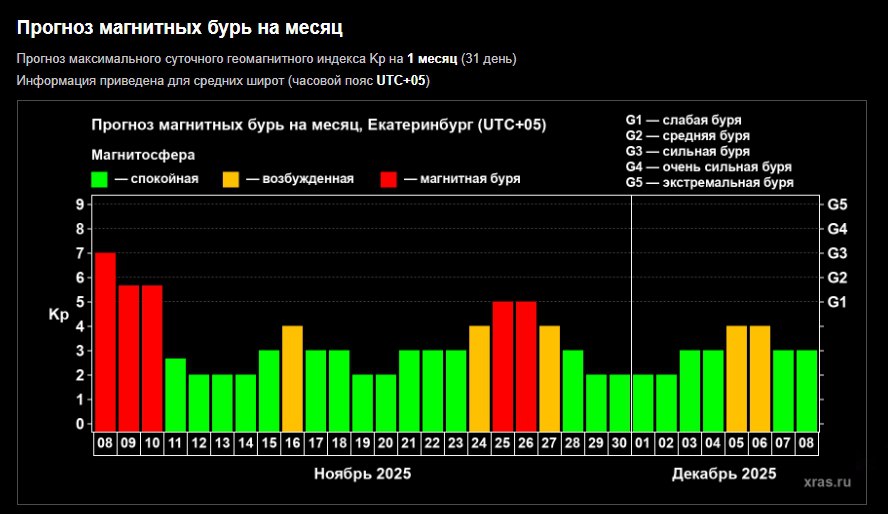Click the yellow 'возбужденная' legend swatch
Image resolution: width=888 pixels, height=514 pixels.
[231, 179]
